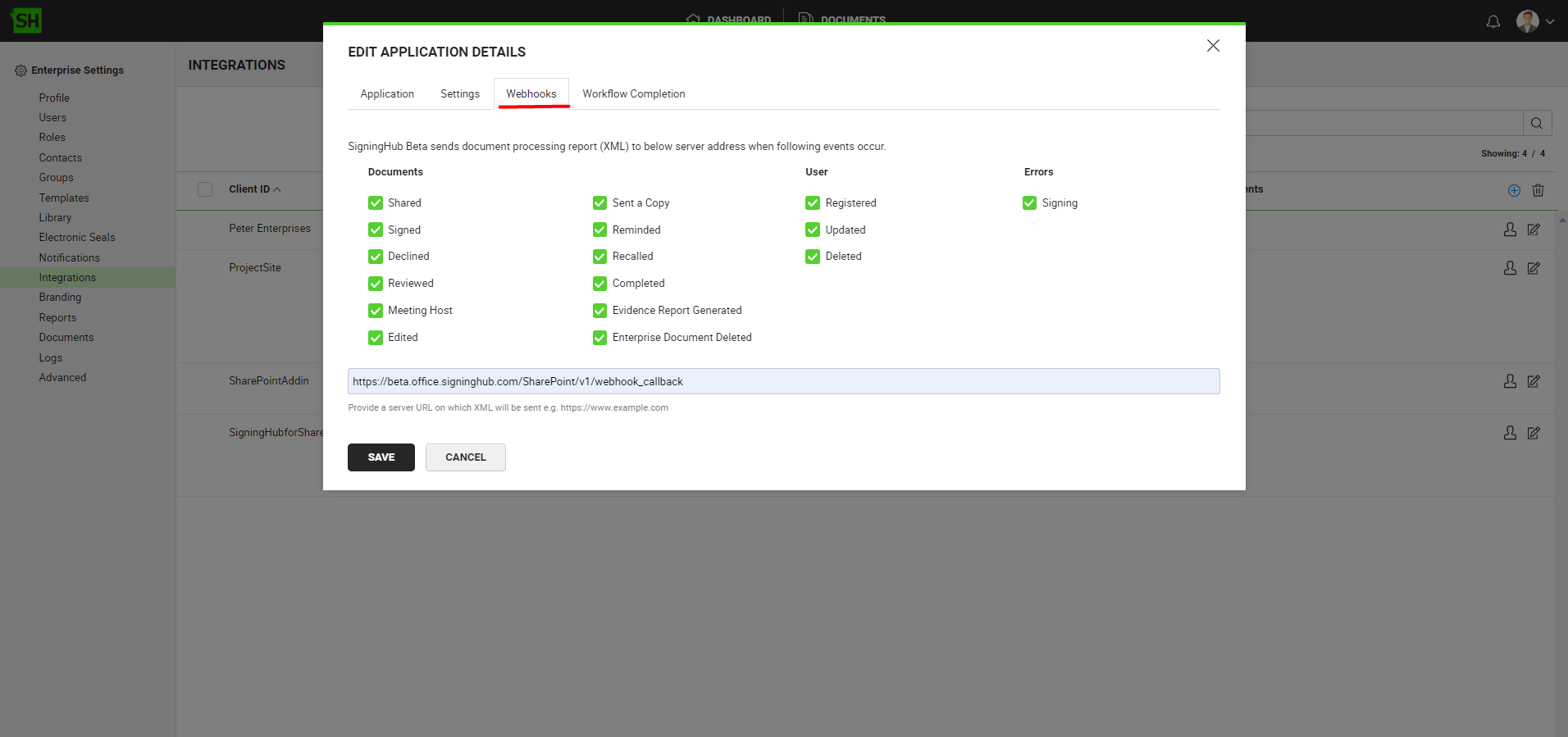1568x737 pixels.
Task: Click the user icon for ProjectSite row
Action: 1510,268
